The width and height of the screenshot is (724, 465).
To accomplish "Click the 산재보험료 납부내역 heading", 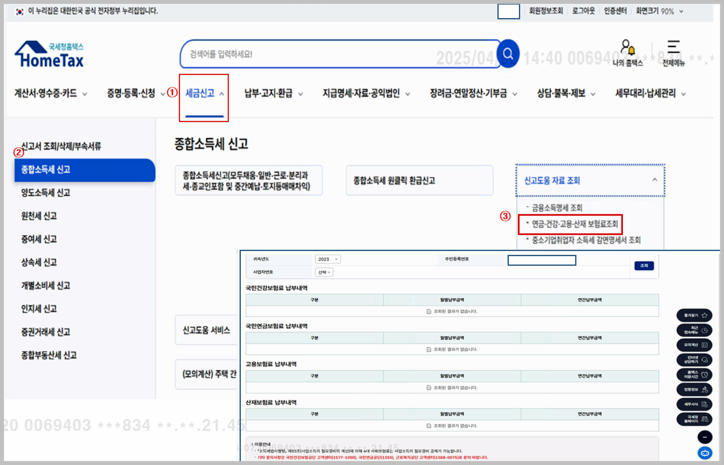I will [x=271, y=403].
